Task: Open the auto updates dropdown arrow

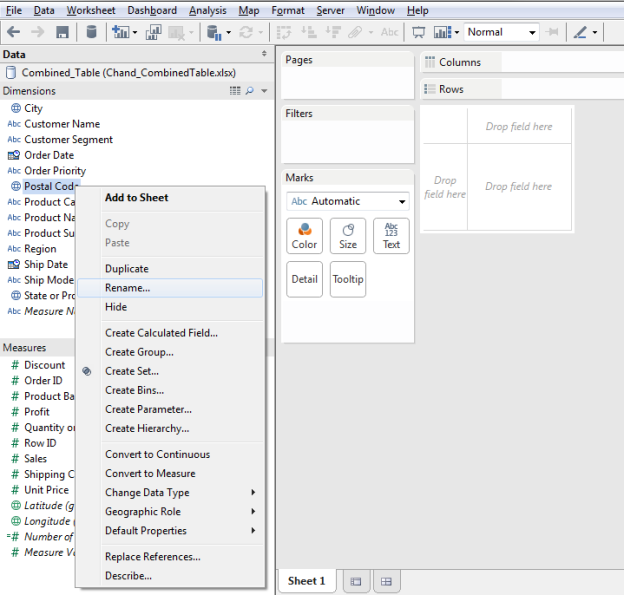Action: coord(228,33)
